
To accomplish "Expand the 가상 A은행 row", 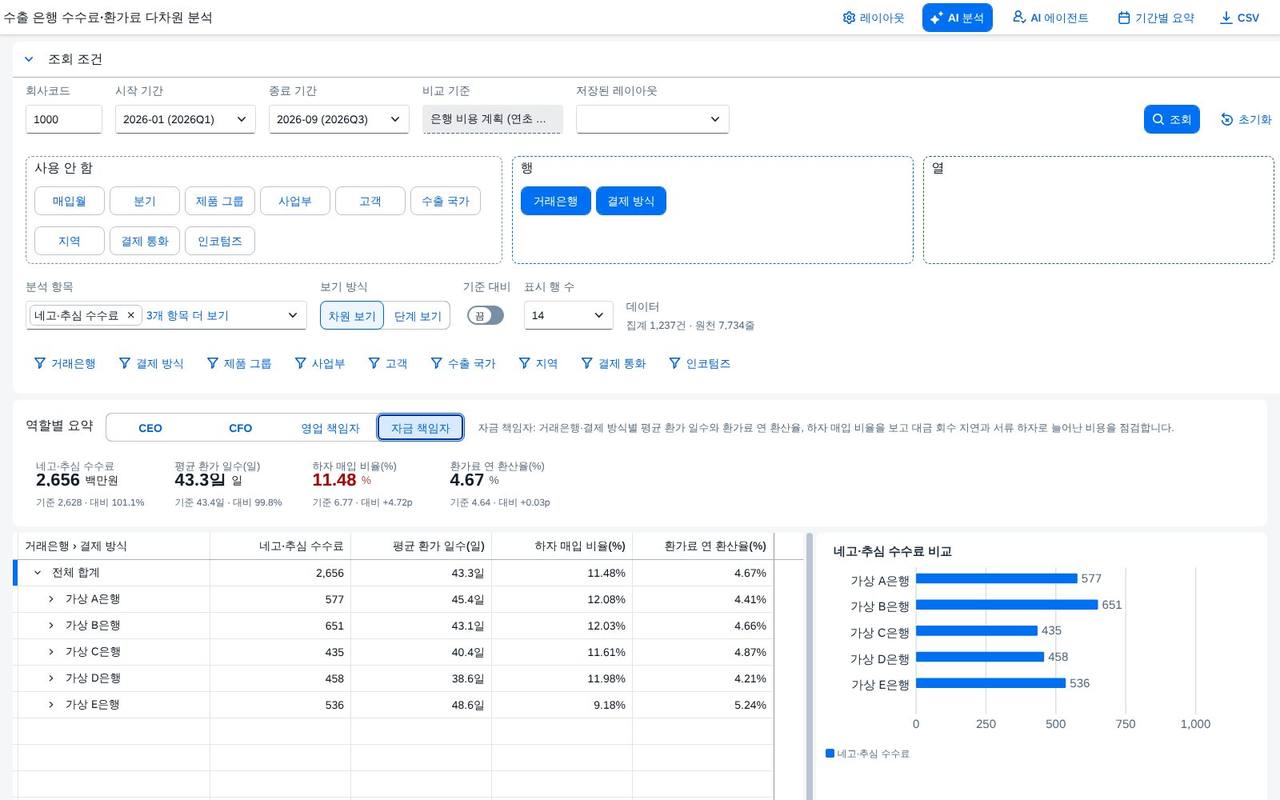I will (x=51, y=599).
